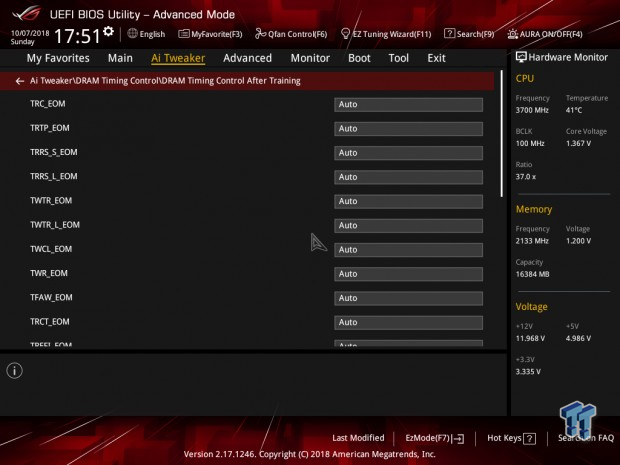Select the TWTR_EOM setting label
Viewport: 620px width, 465px height.
pyautogui.click(x=51, y=201)
